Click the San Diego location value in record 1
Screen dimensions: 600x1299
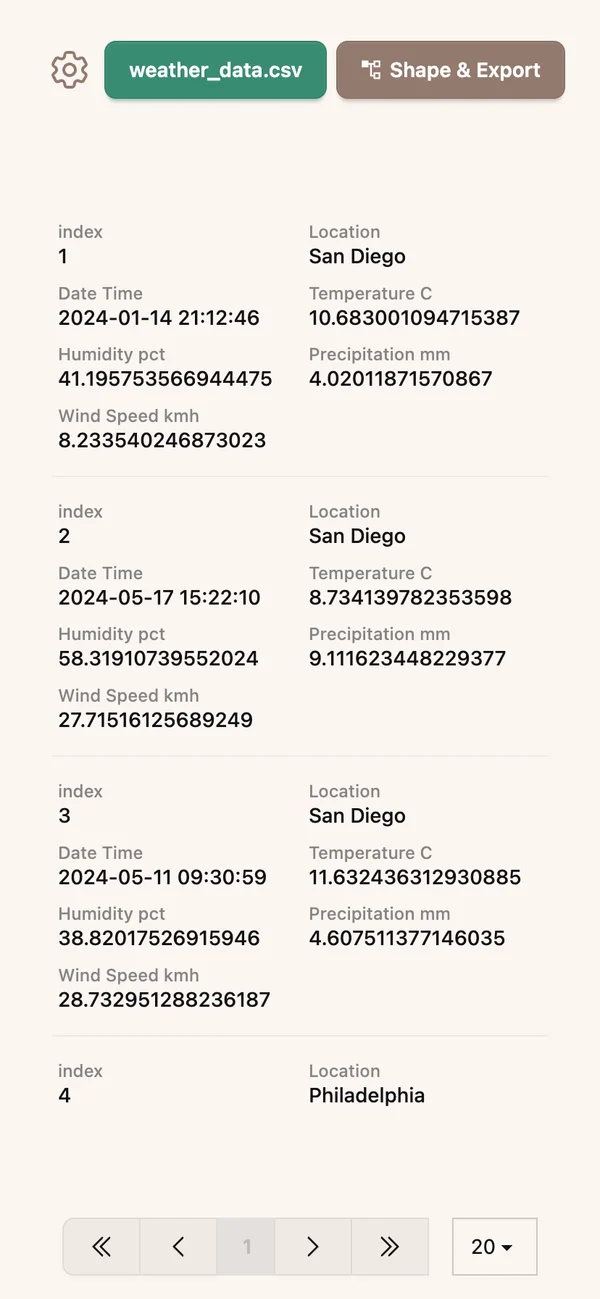click(x=357, y=256)
